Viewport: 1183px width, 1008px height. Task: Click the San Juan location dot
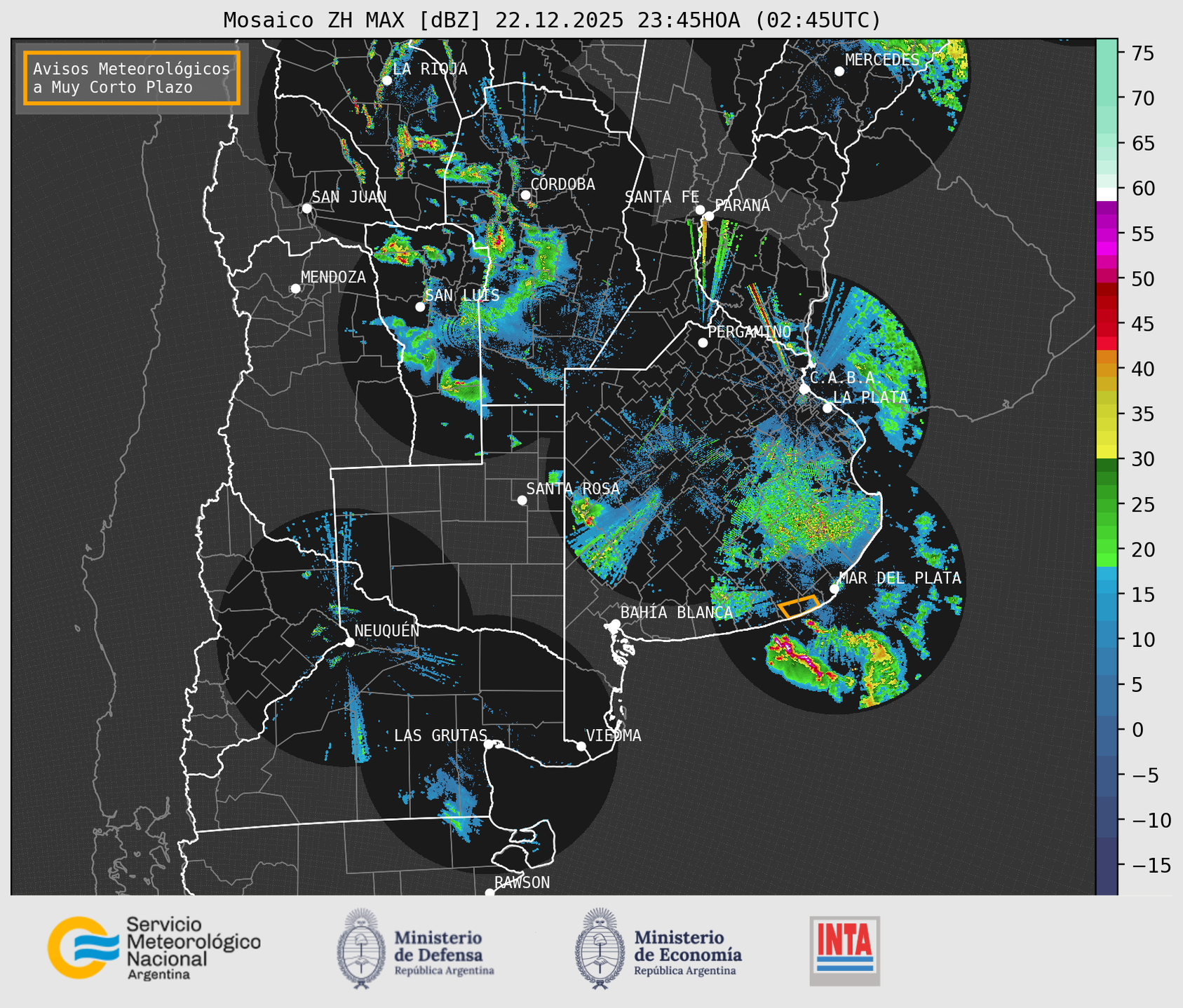(306, 208)
